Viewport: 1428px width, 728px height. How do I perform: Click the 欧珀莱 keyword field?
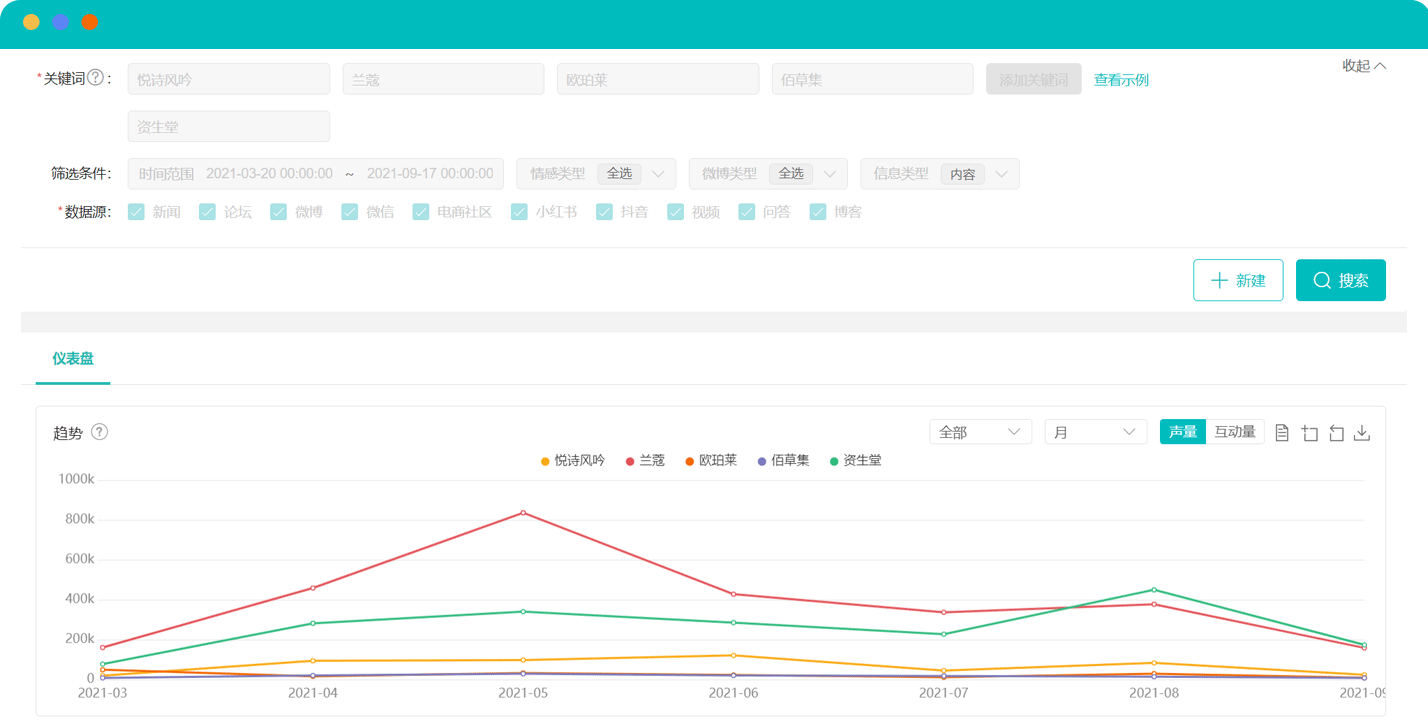click(x=658, y=79)
